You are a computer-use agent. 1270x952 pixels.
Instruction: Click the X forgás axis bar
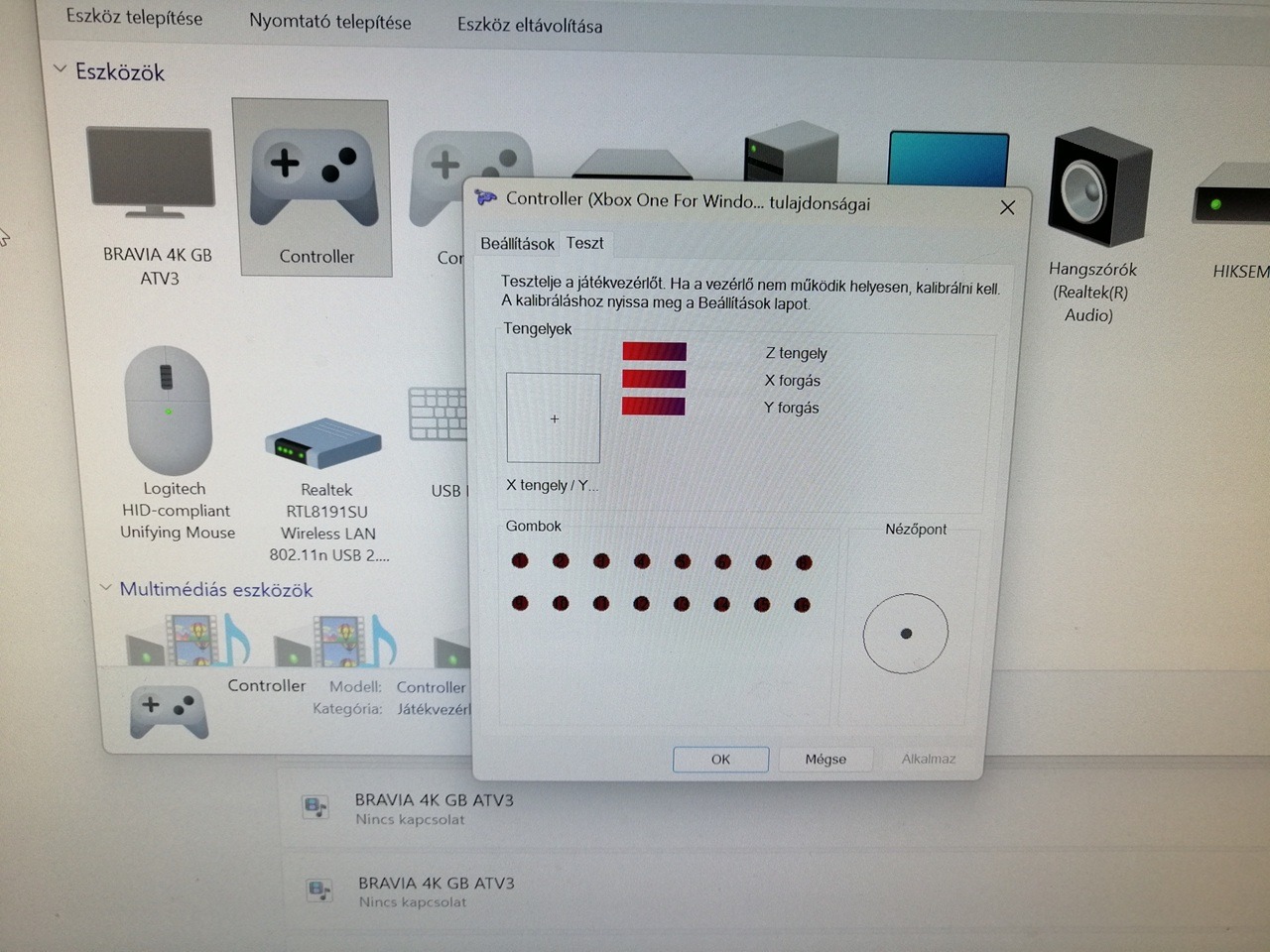pyautogui.click(x=654, y=379)
